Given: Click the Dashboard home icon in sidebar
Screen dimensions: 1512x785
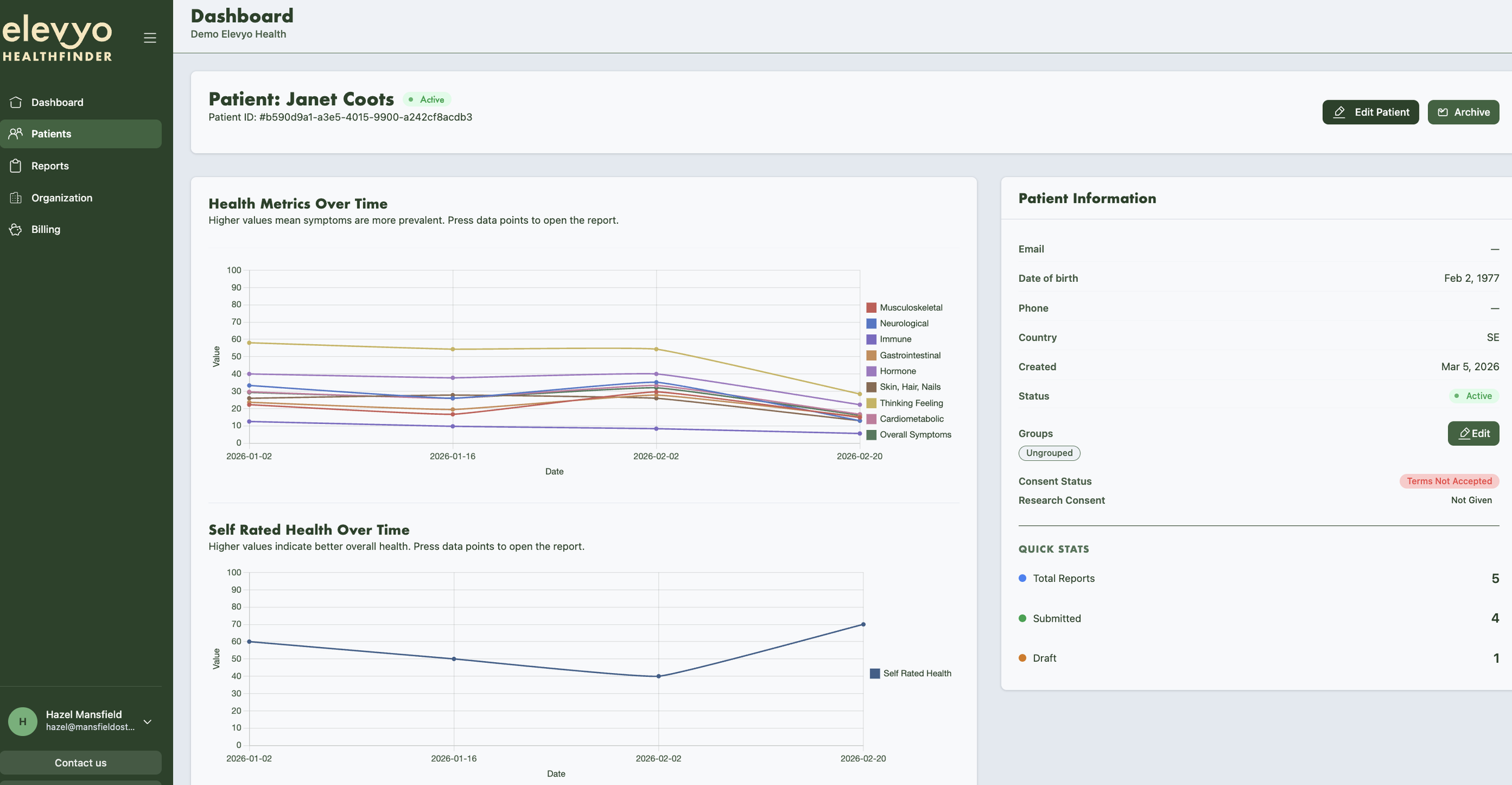Looking at the screenshot, I should tap(16, 102).
